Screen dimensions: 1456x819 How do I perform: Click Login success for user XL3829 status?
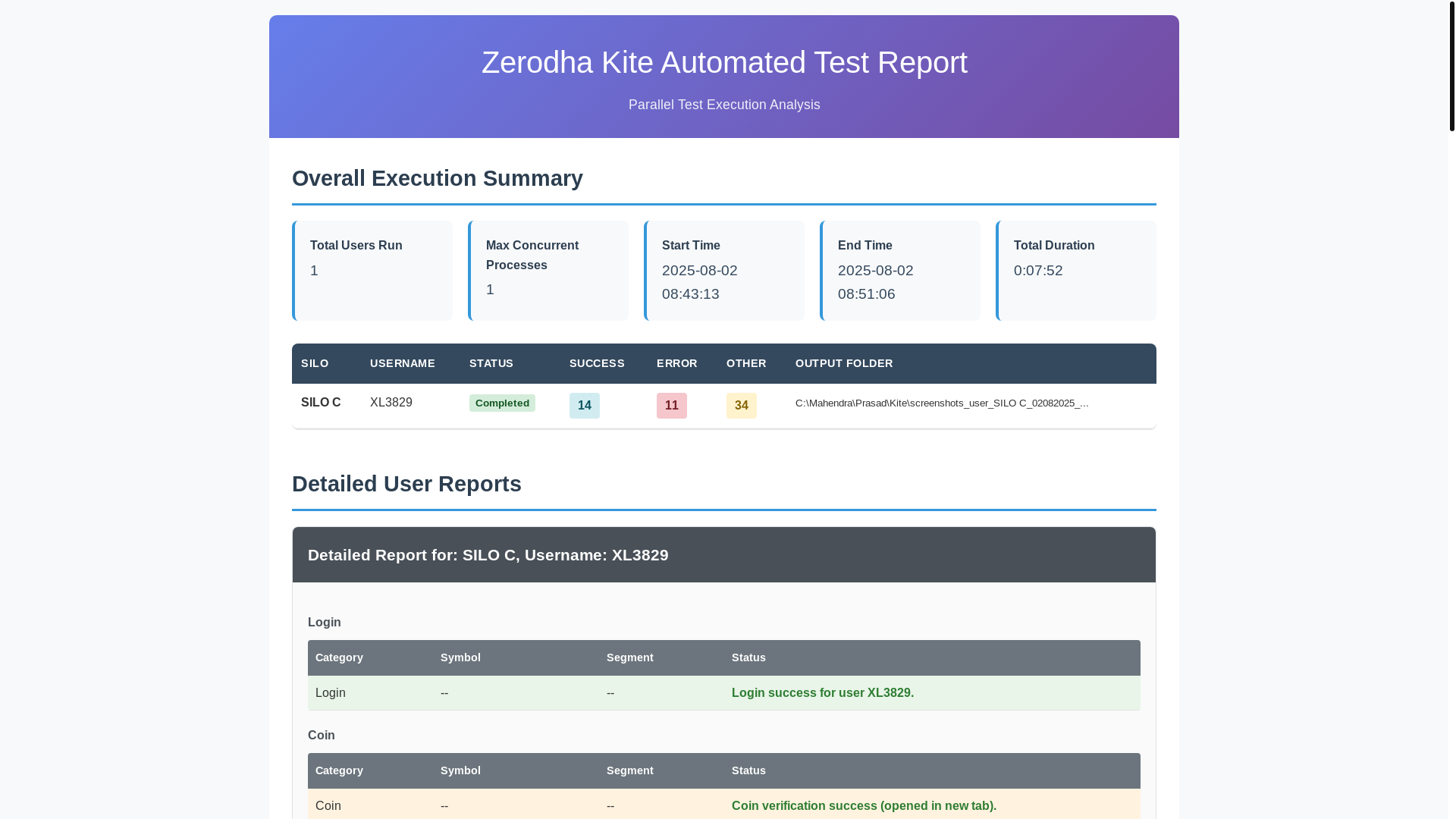click(823, 693)
